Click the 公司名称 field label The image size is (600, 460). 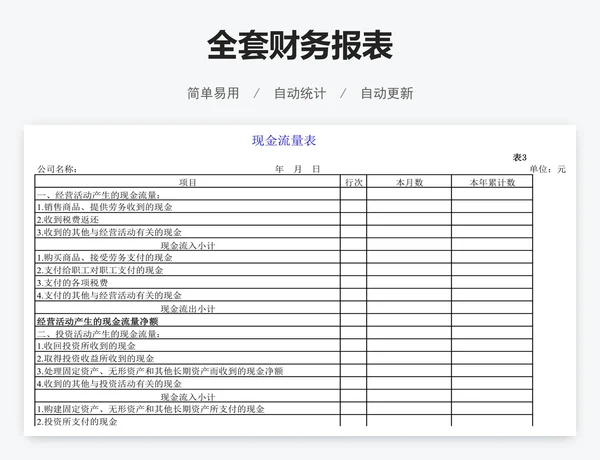click(x=57, y=169)
